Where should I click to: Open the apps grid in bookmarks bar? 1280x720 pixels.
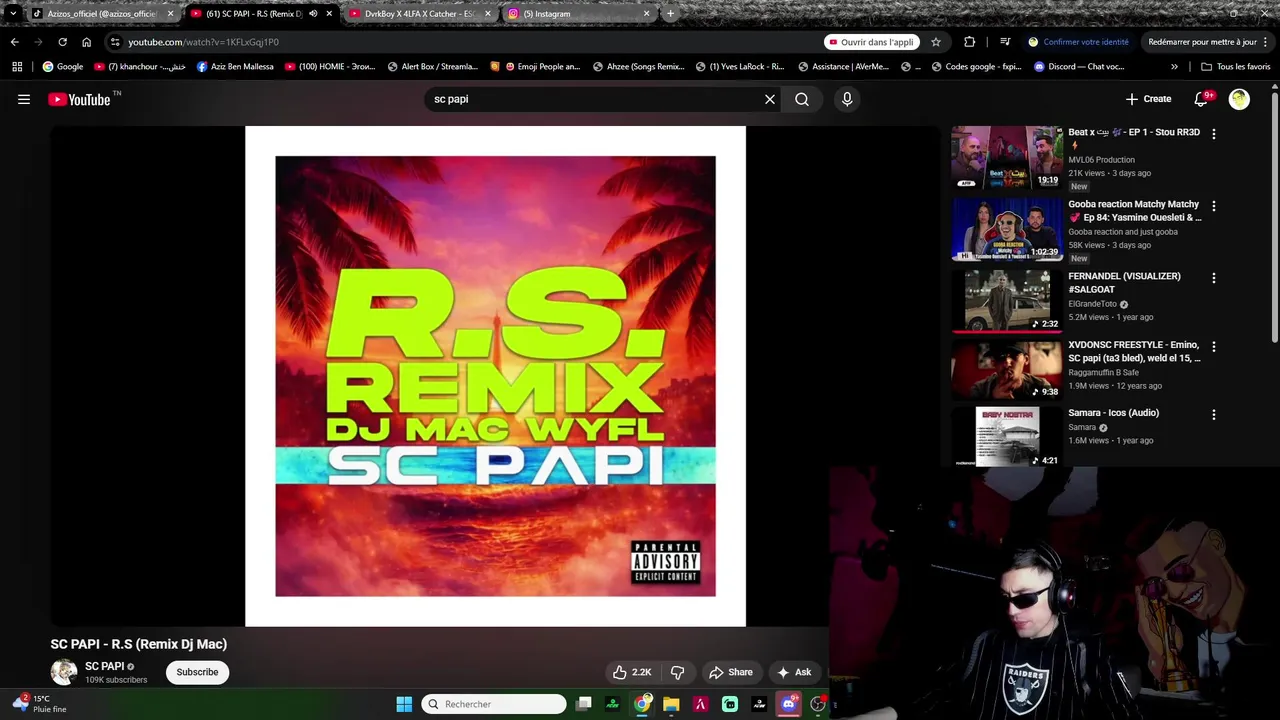17,67
